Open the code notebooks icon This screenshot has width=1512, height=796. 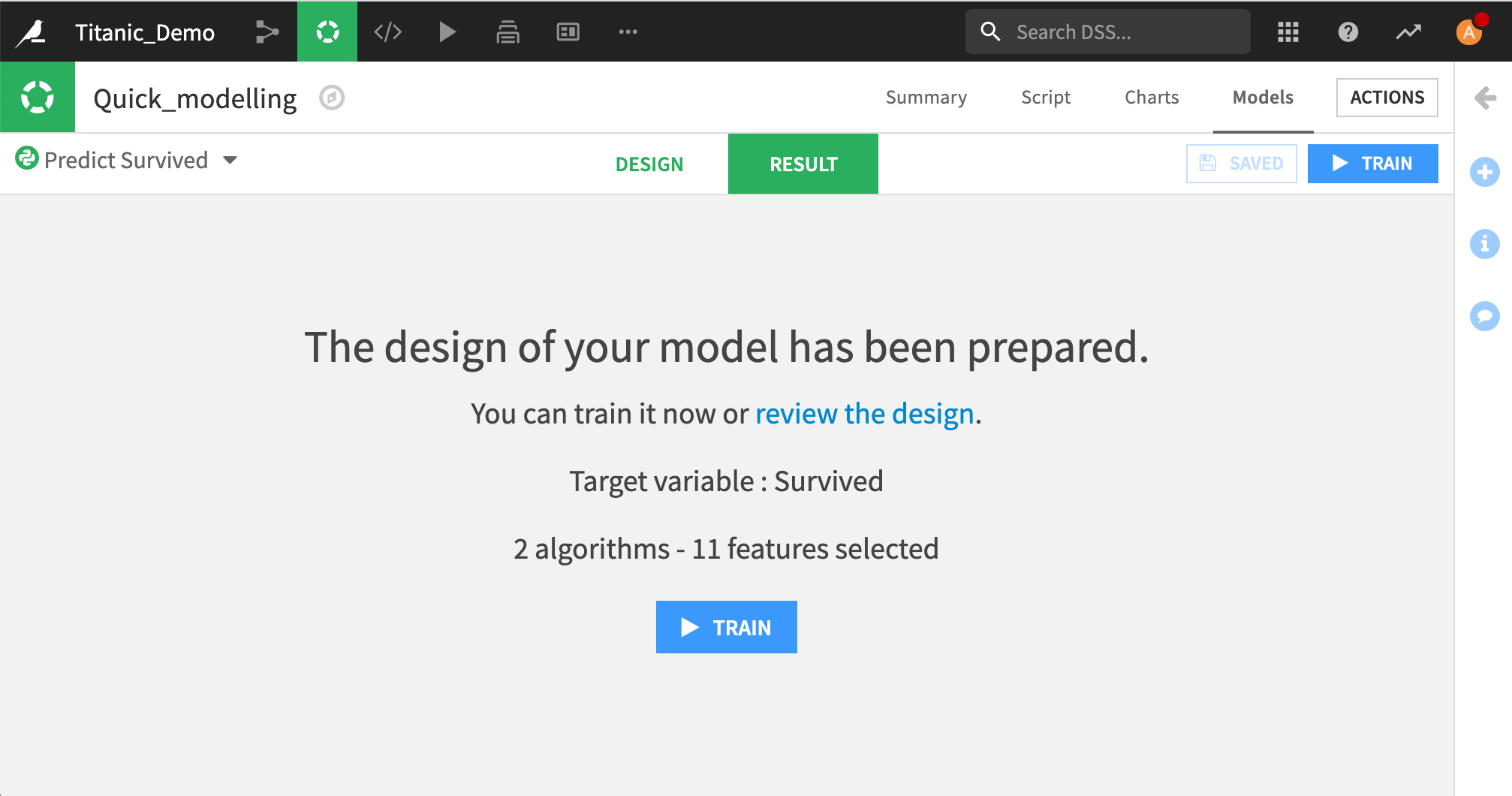(388, 32)
